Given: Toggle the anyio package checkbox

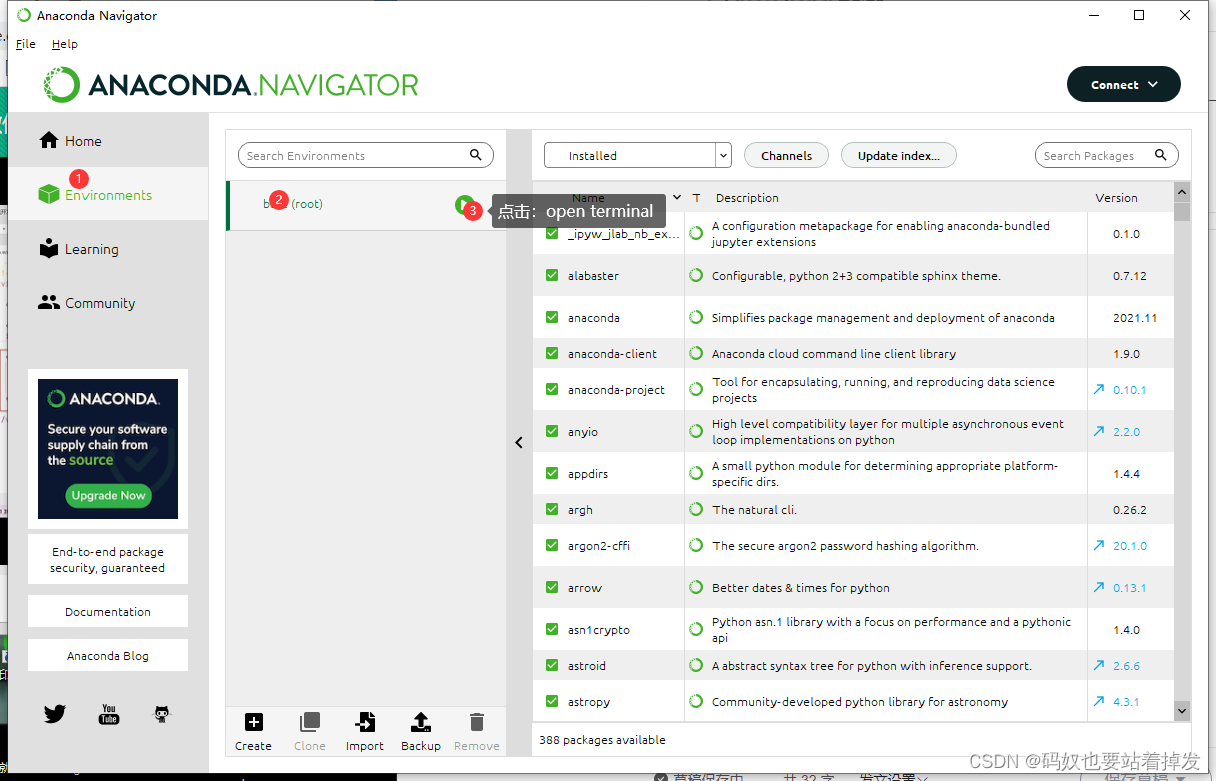Looking at the screenshot, I should pyautogui.click(x=552, y=431).
